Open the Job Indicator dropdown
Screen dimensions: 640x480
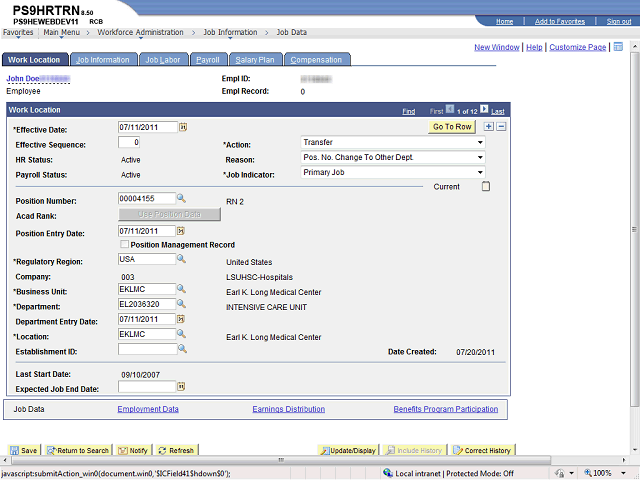coord(393,172)
